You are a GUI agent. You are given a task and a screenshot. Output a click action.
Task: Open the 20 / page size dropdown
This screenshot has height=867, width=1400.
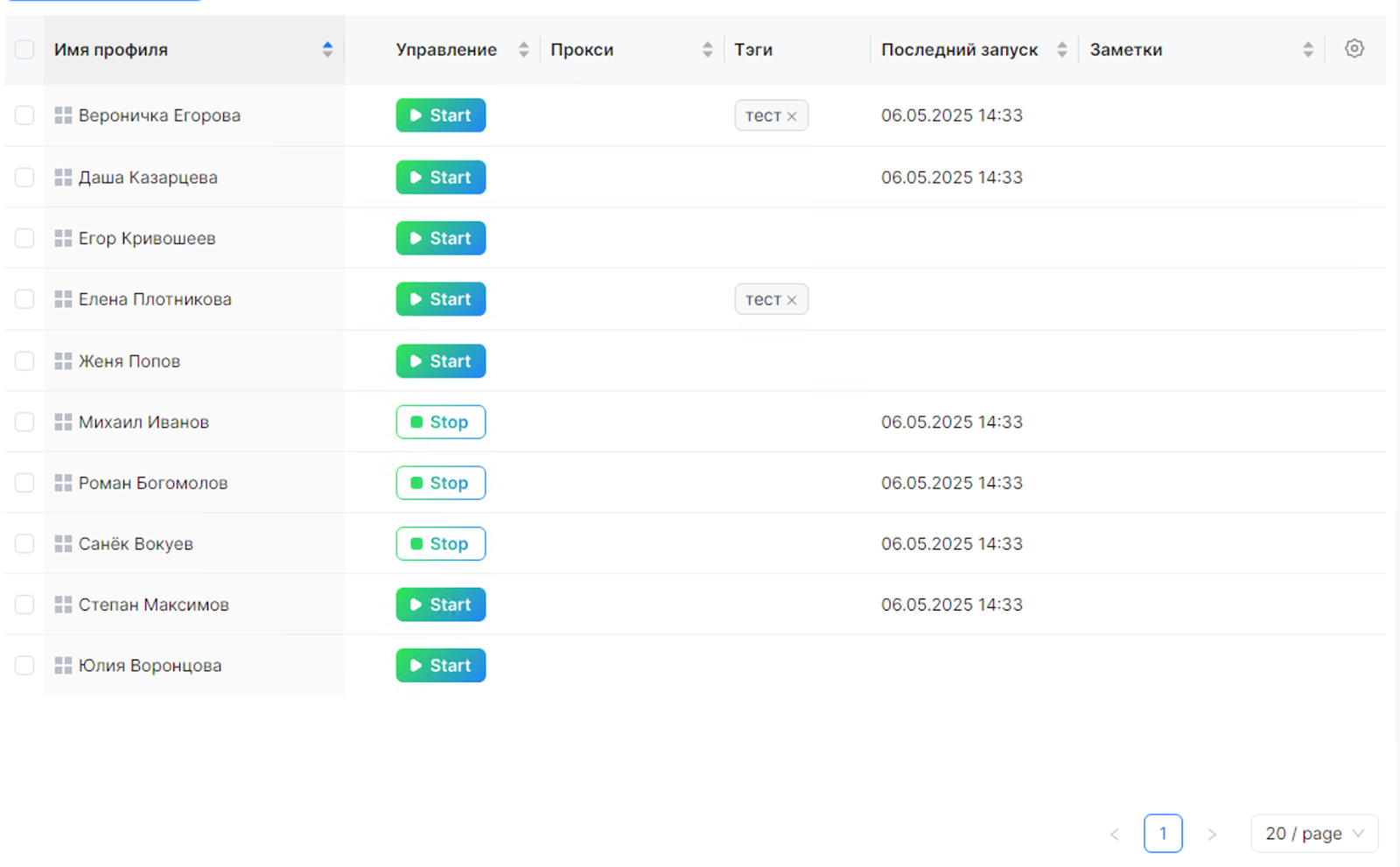[x=1314, y=834]
